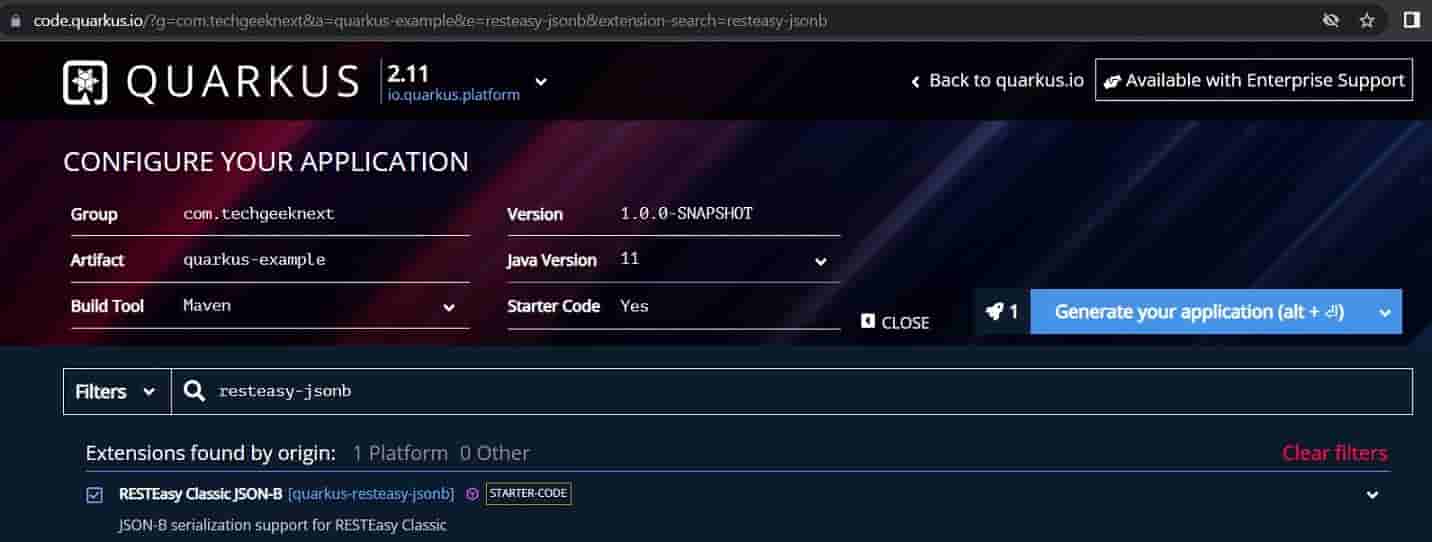Click the 0 Other origin count
Image resolution: width=1432 pixels, height=542 pixels.
[x=495, y=453]
